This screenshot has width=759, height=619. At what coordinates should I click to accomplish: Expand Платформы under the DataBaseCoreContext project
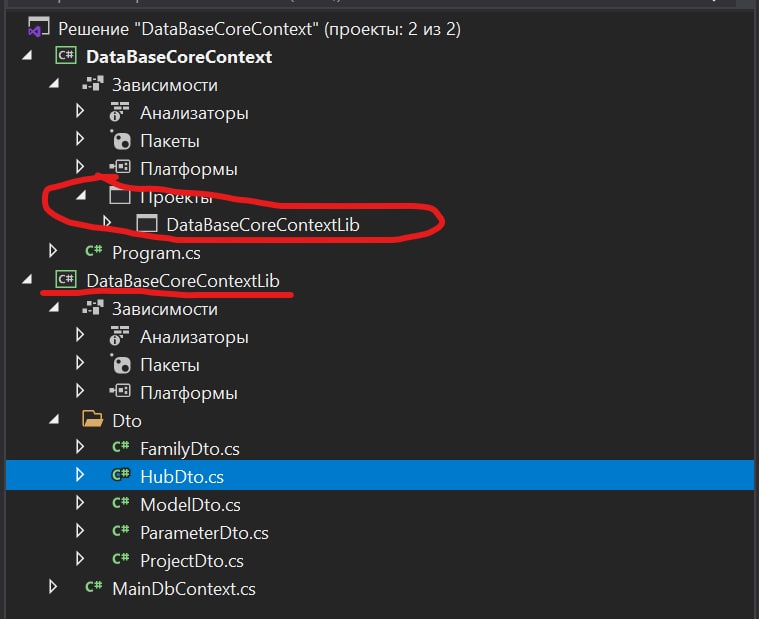[80, 167]
